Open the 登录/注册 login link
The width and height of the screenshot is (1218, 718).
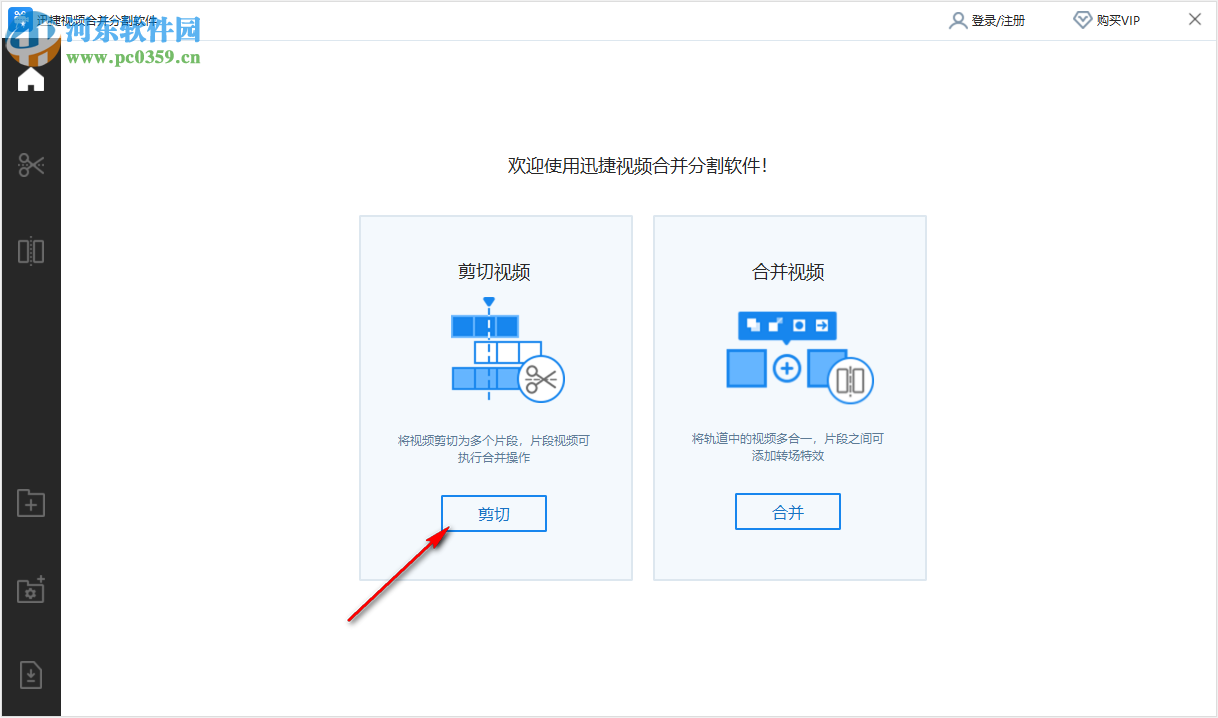[996, 19]
